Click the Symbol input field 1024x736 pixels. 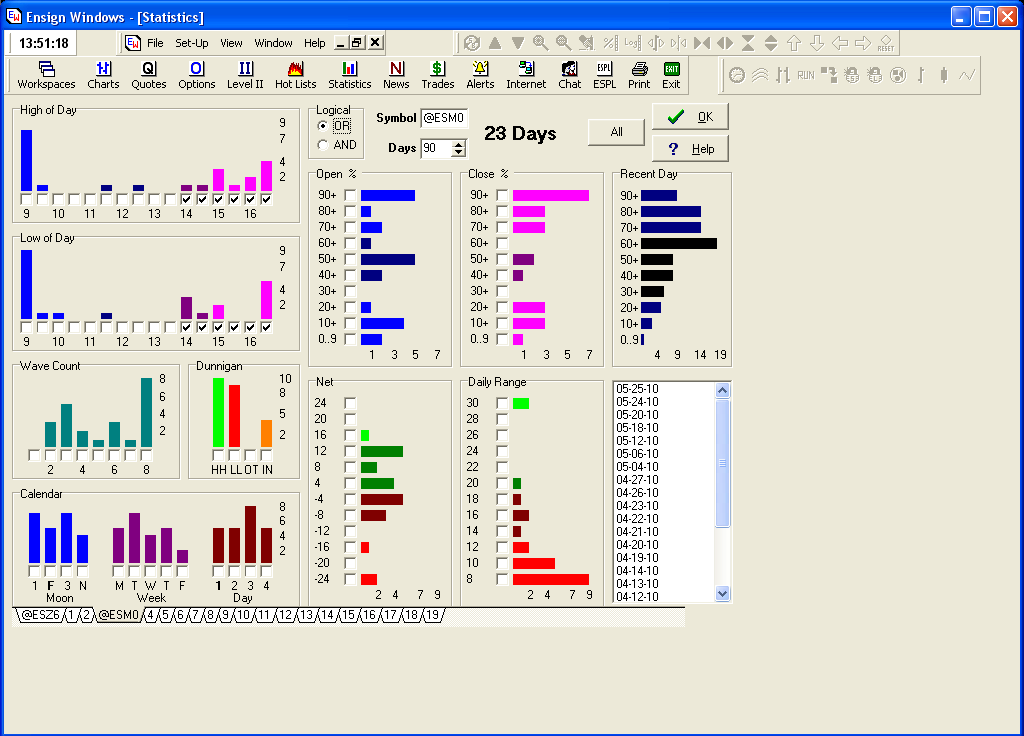[444, 118]
